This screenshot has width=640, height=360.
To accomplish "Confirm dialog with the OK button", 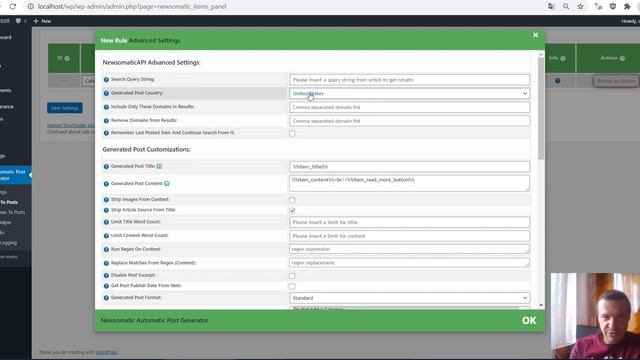I will pos(529,320).
